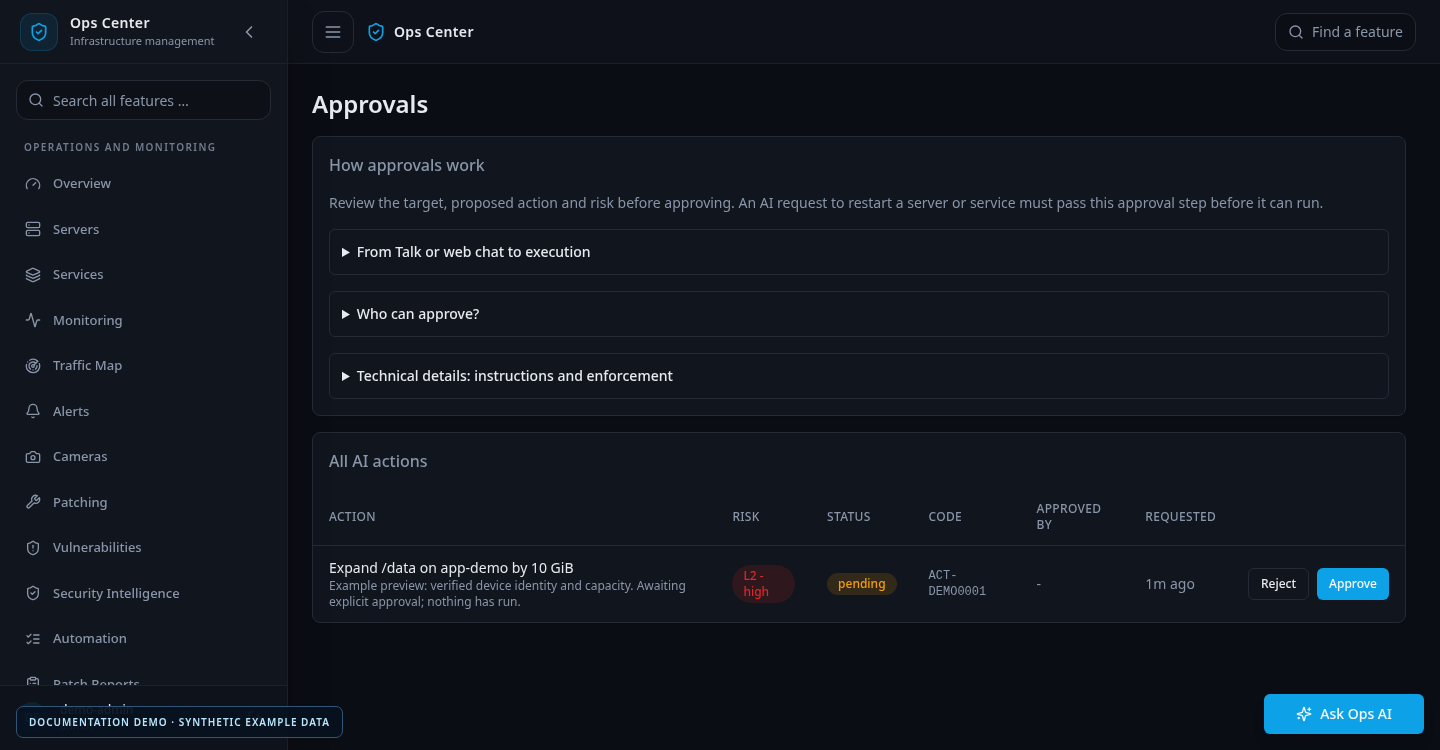
Task: Open the Ask Ops AI assistant
Action: 1344,714
